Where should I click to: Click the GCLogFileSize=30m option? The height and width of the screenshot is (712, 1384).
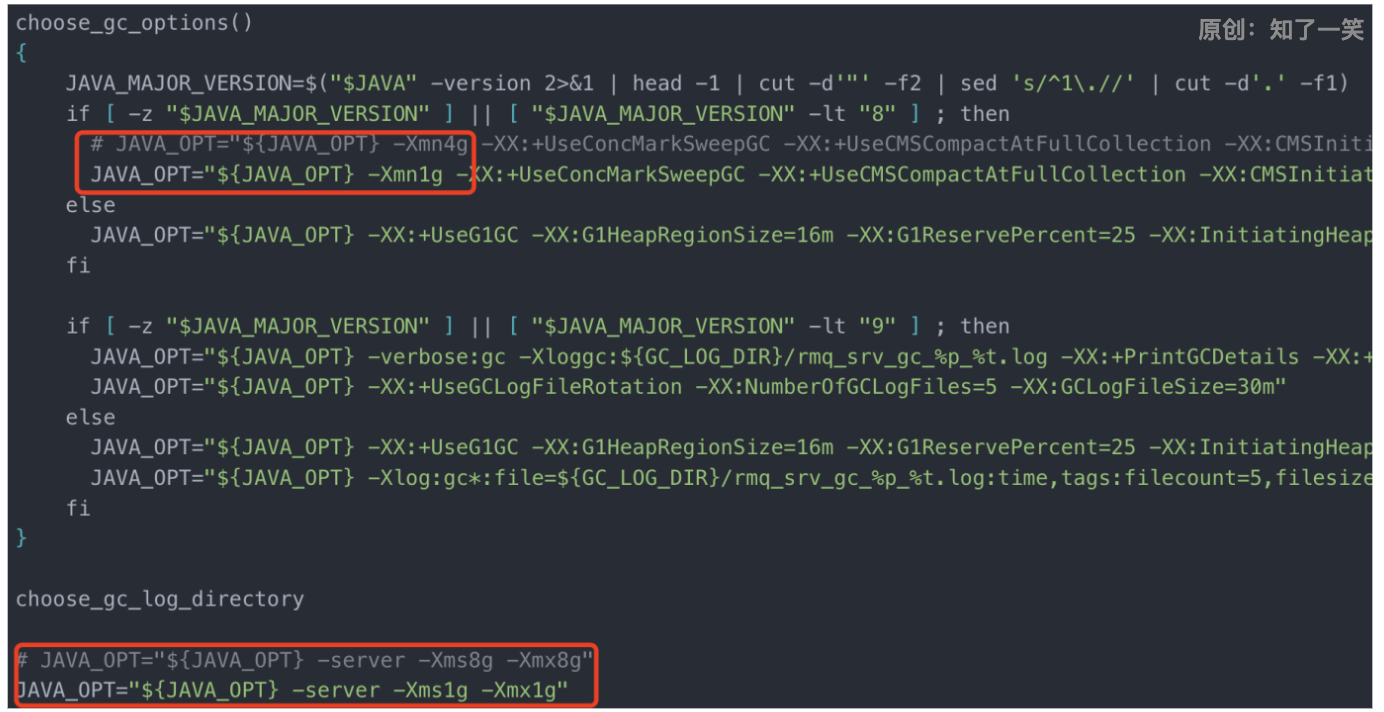1141,387
